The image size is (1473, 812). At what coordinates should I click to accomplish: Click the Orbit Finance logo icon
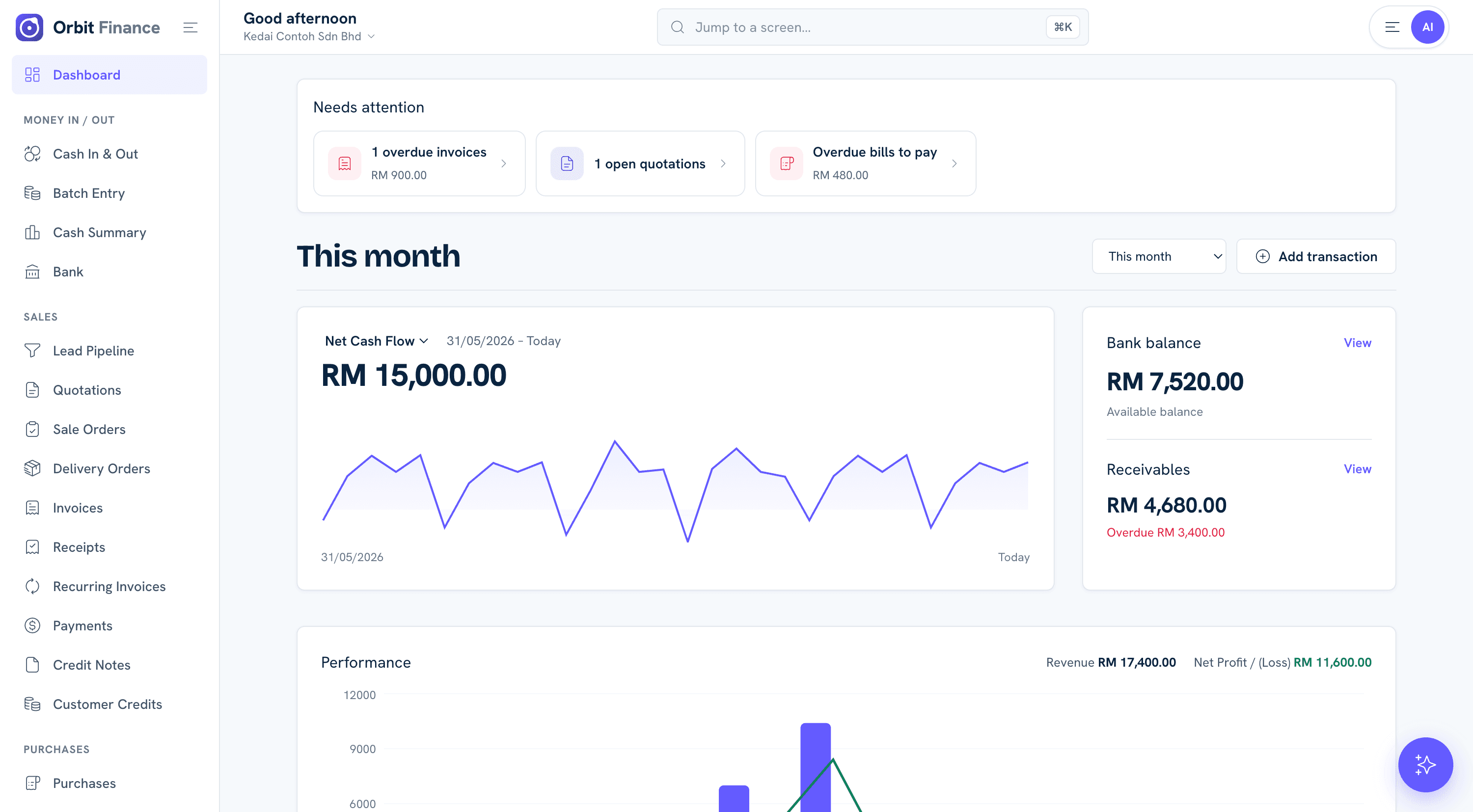click(29, 27)
